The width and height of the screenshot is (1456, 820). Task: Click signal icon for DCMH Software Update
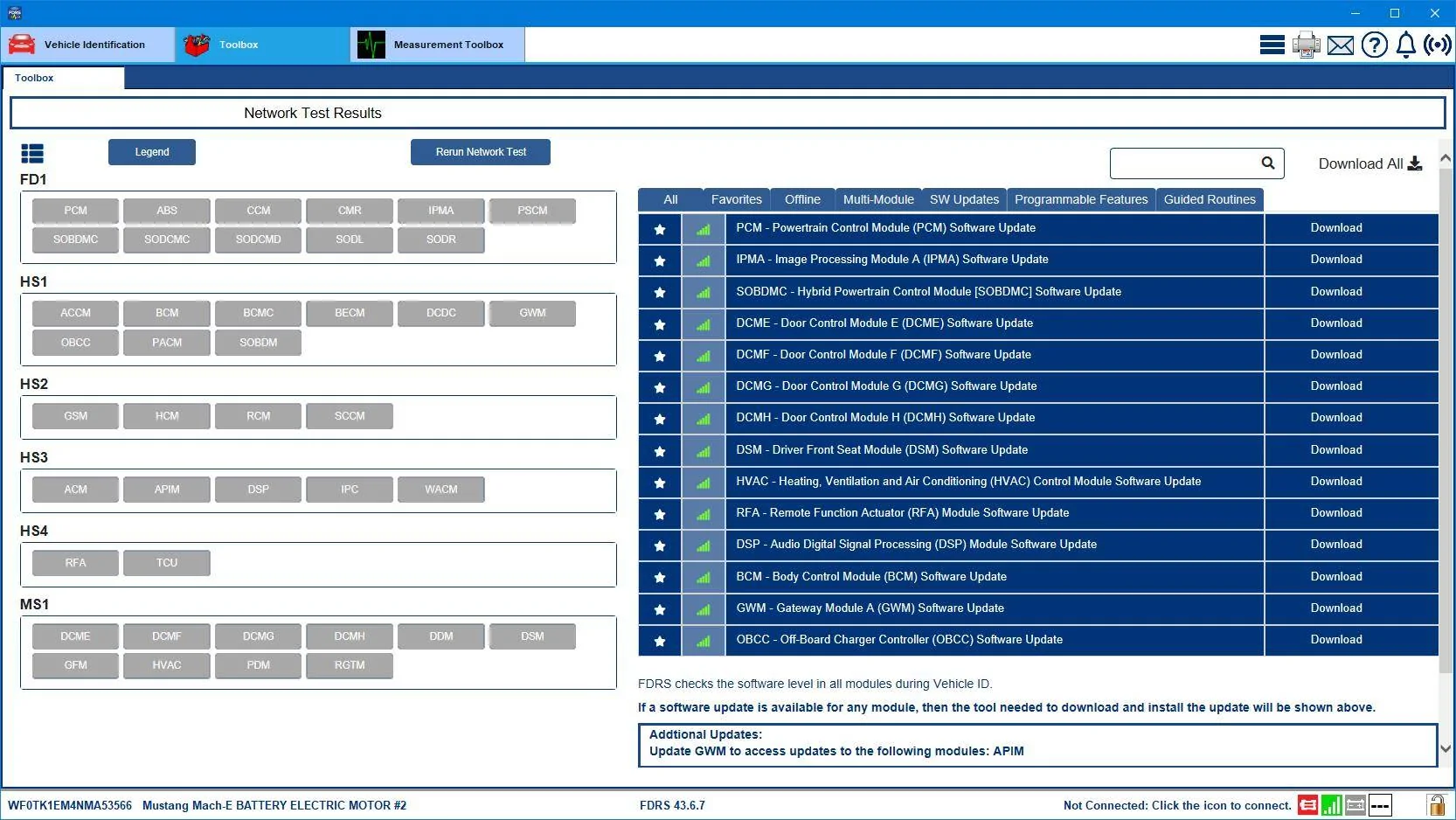(x=704, y=419)
